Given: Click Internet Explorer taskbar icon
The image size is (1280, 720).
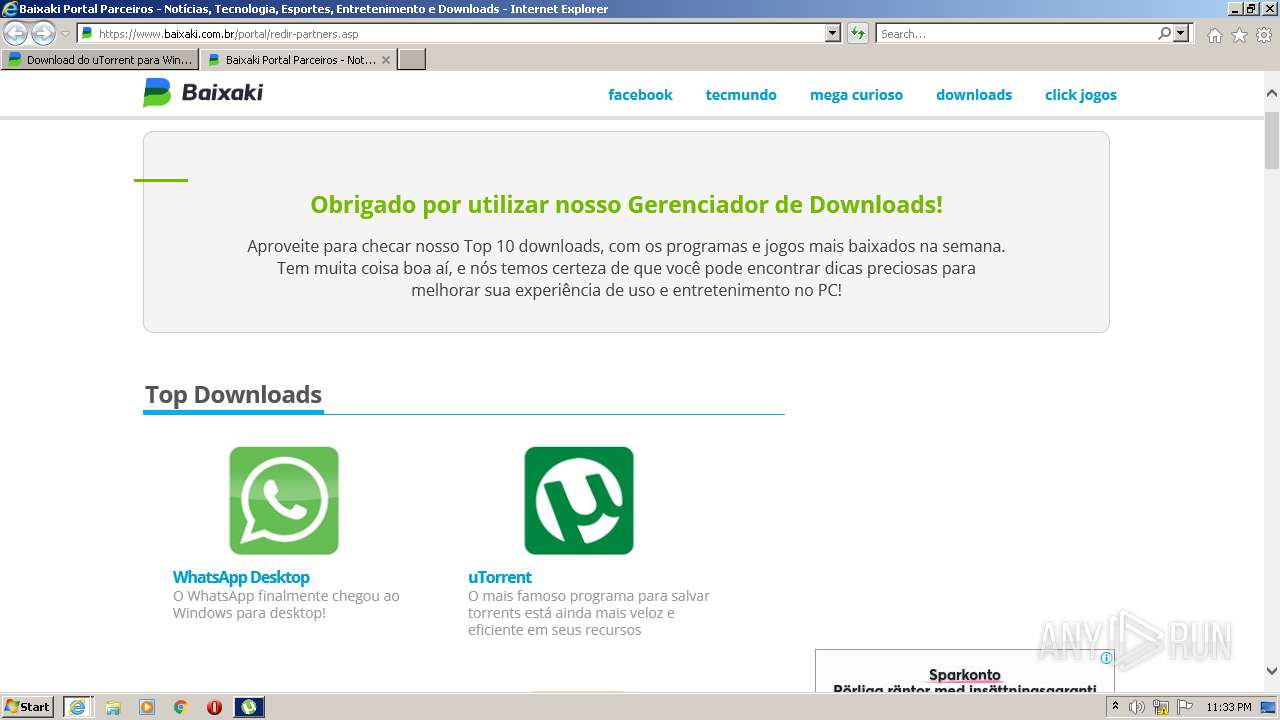Looking at the screenshot, I should [x=77, y=707].
